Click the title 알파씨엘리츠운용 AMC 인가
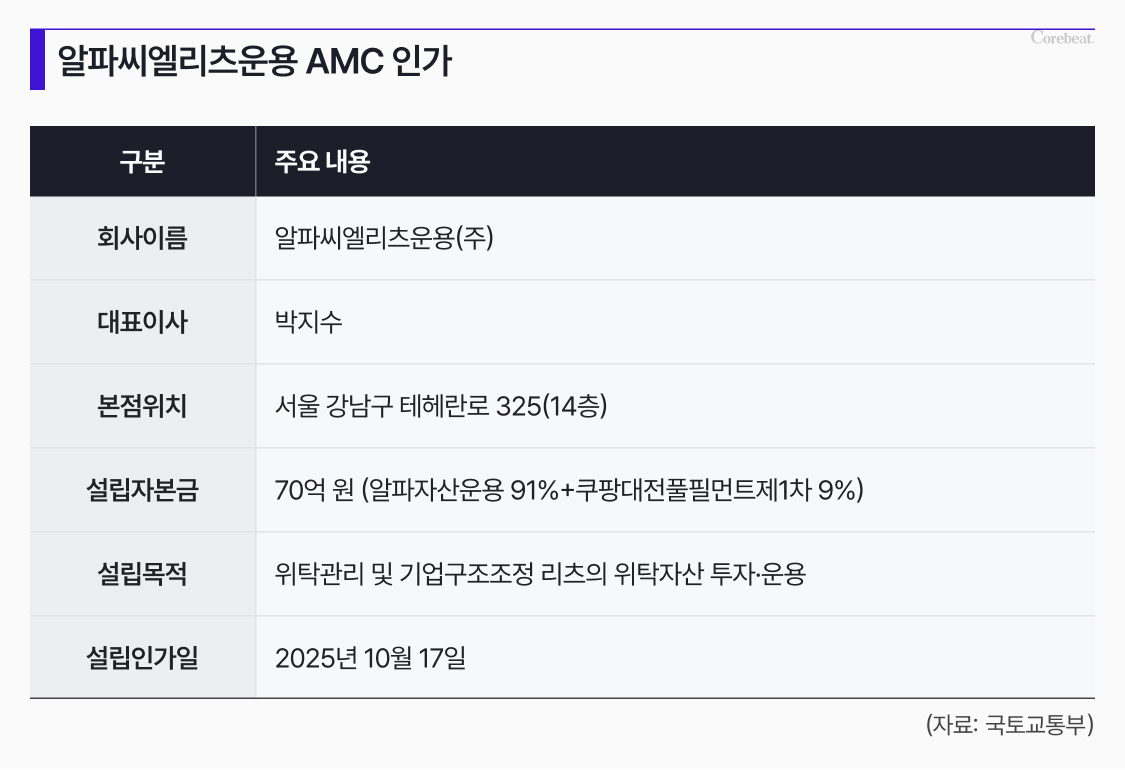The height and width of the screenshot is (770, 1125). point(254,61)
